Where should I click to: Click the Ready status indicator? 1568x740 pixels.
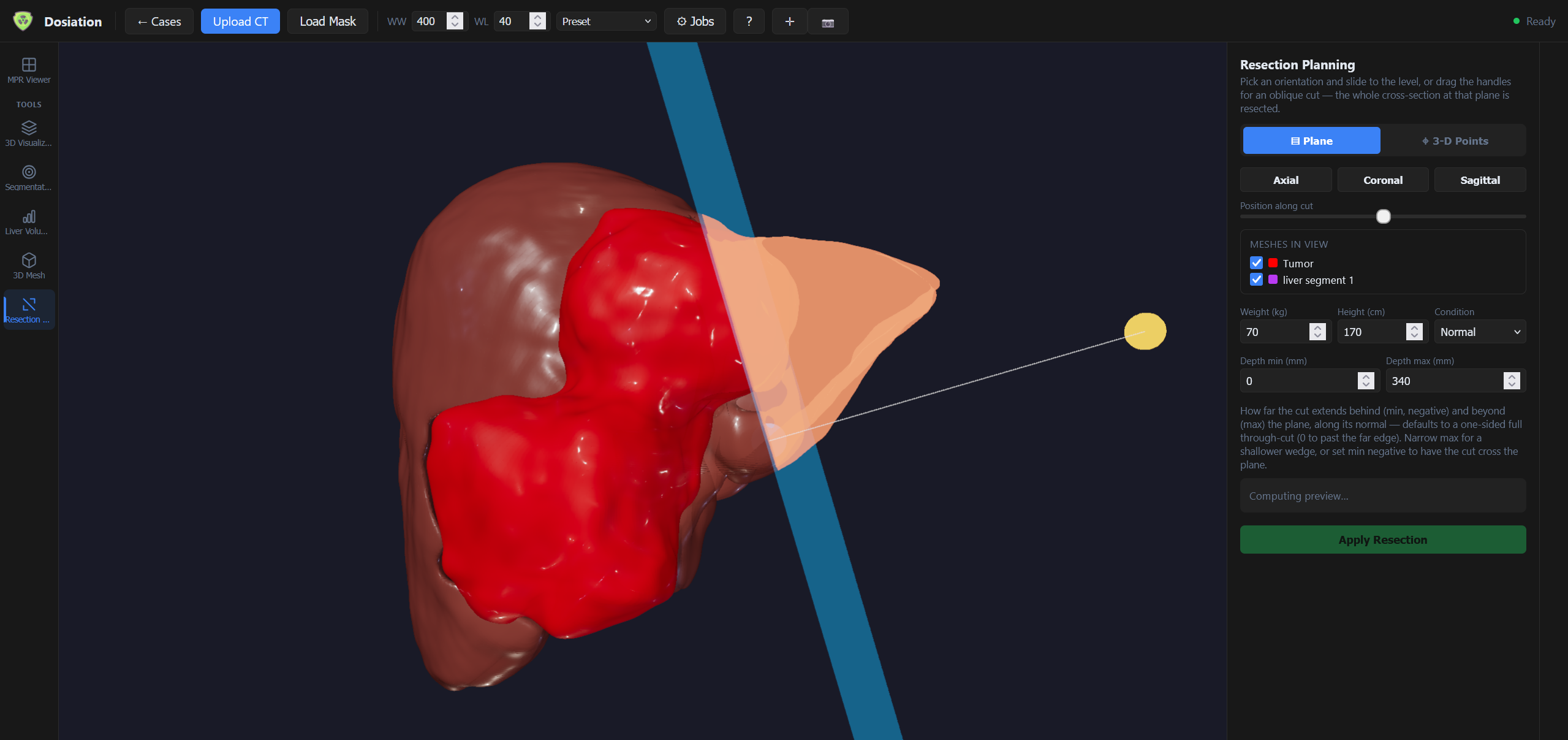1534,21
